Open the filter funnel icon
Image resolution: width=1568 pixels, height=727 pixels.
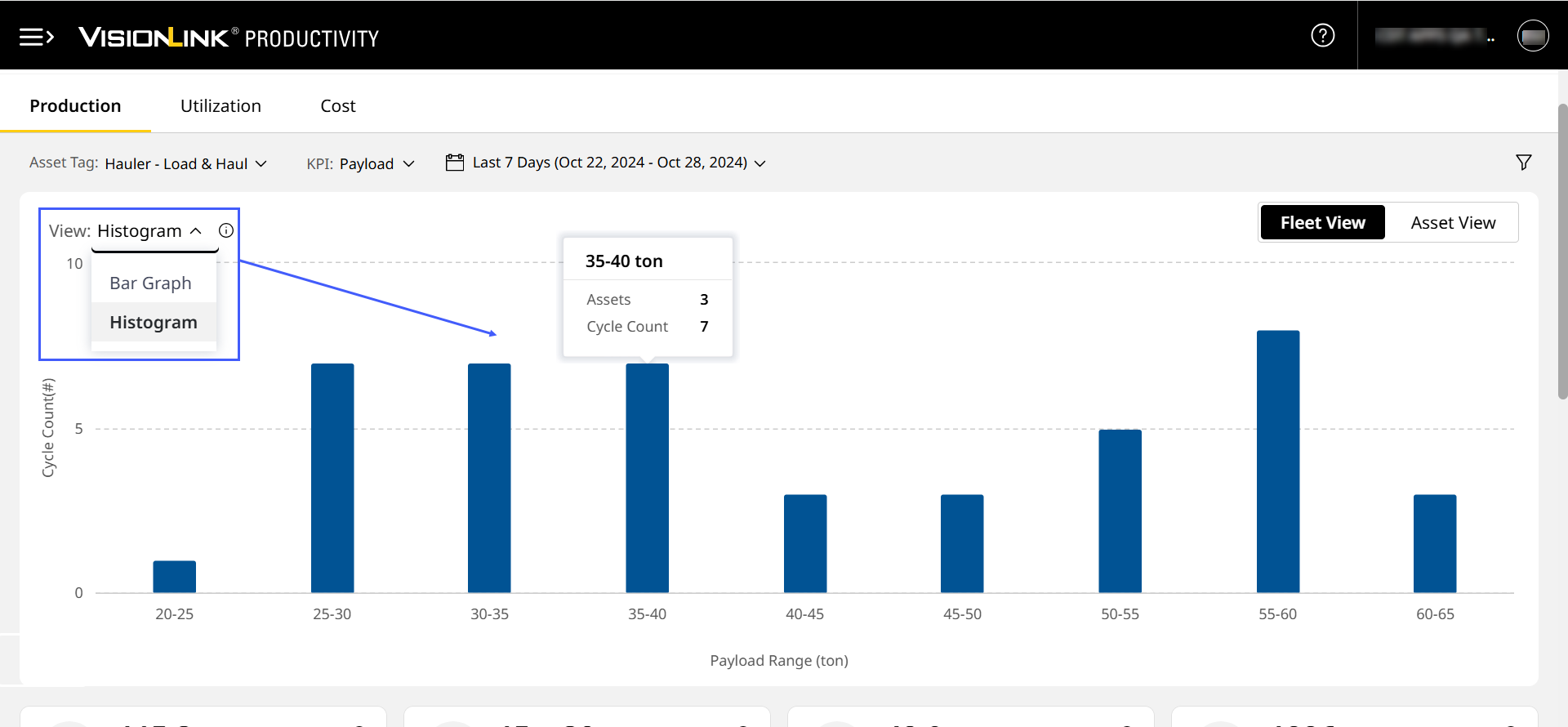[x=1523, y=163]
